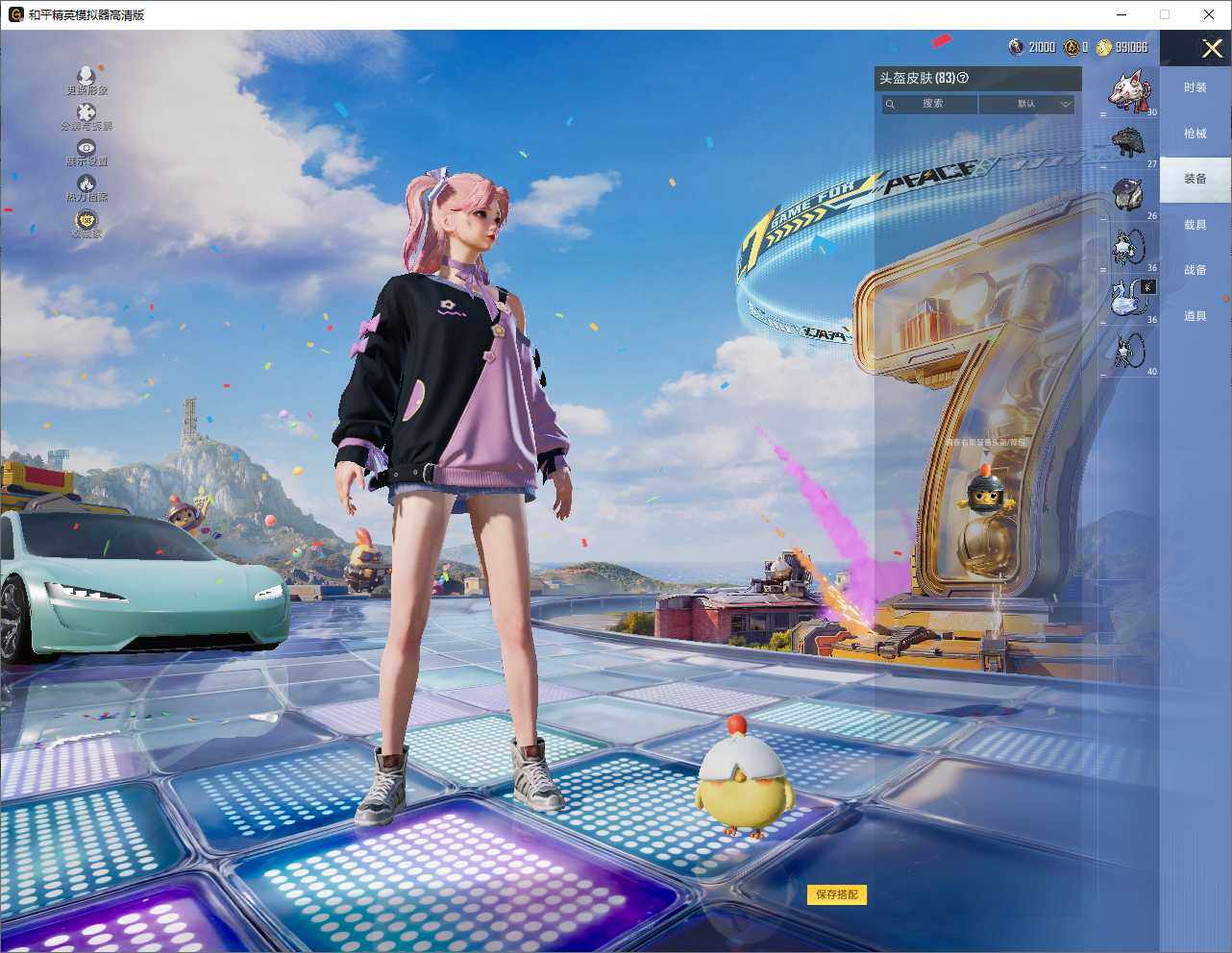
Task: Click the currency icon next to 21000
Action: click(x=1017, y=46)
